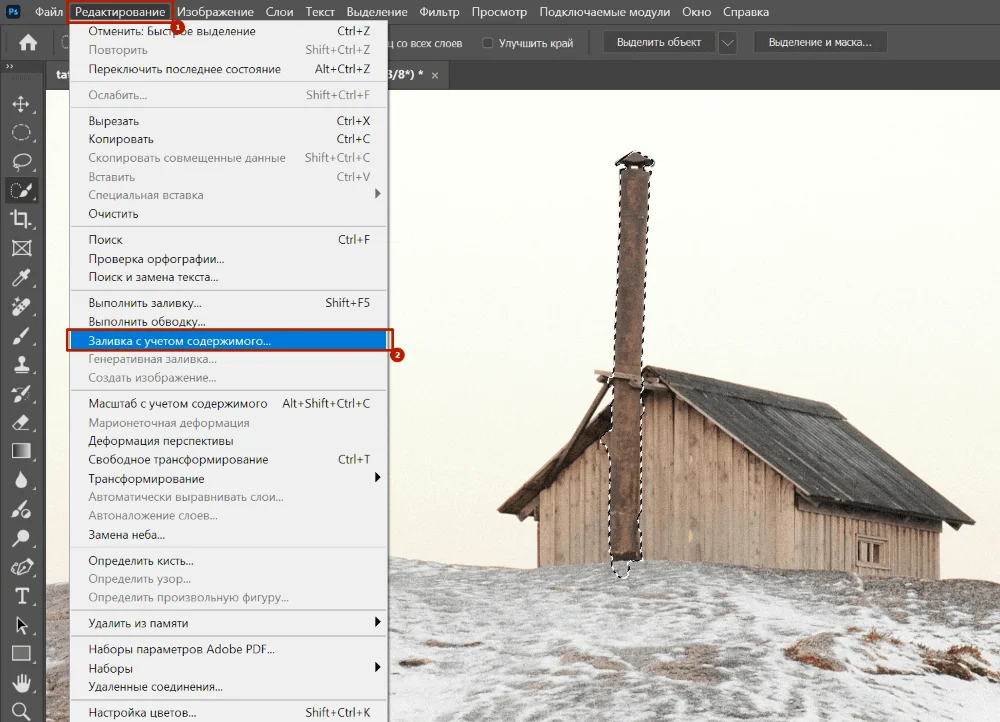Select the Elliptical Marquee tool
The height and width of the screenshot is (722, 1000).
(x=21, y=133)
